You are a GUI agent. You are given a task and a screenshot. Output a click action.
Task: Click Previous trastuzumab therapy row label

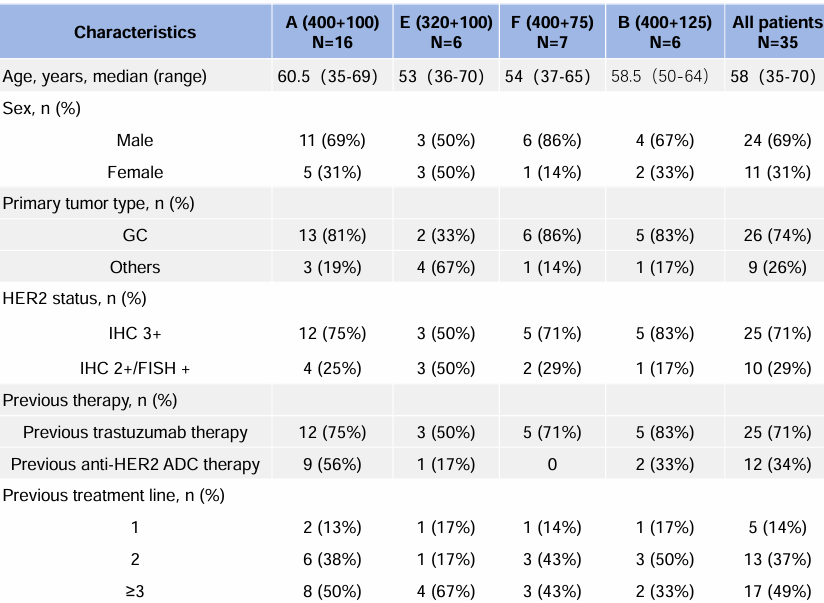[x=135, y=432]
